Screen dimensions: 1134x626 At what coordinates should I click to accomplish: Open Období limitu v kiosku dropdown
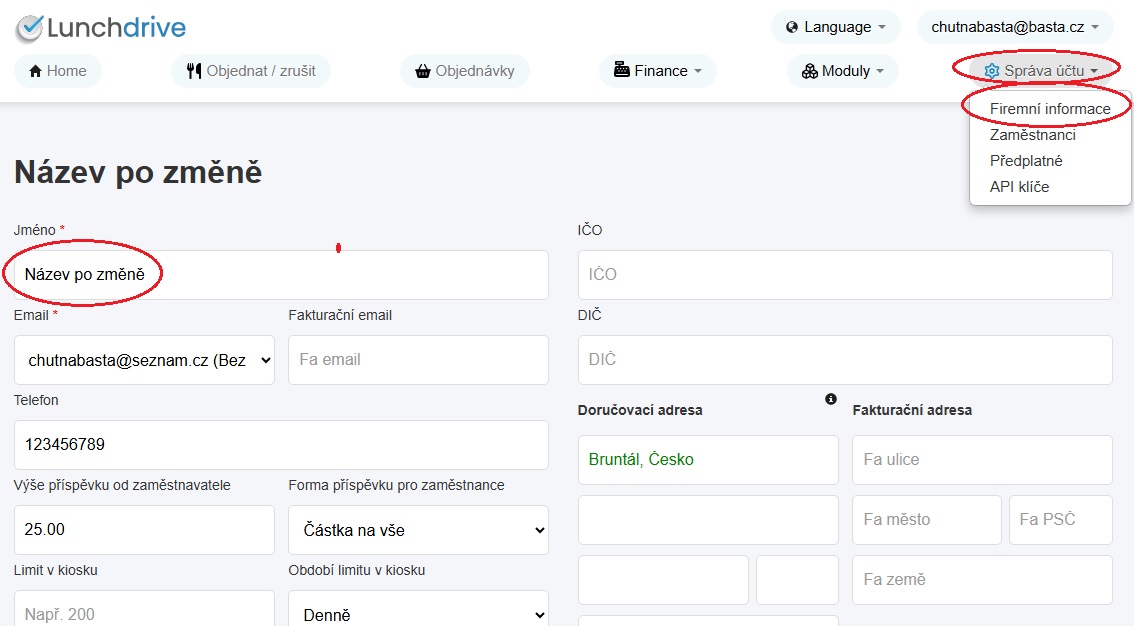point(418,611)
